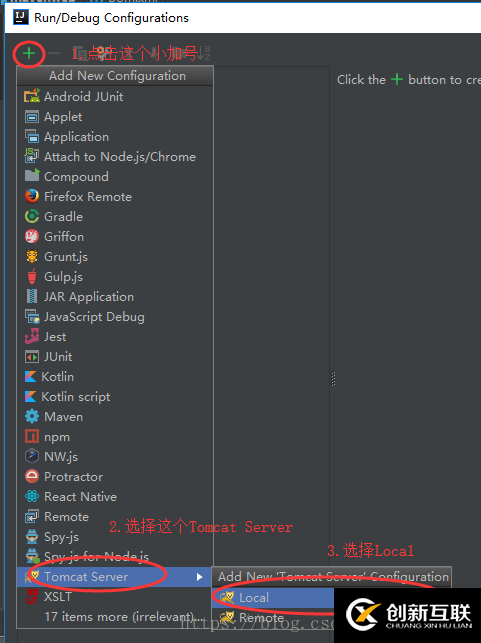This screenshot has width=481, height=643.
Task: Click the Kotlin script icon
Action: point(31,397)
